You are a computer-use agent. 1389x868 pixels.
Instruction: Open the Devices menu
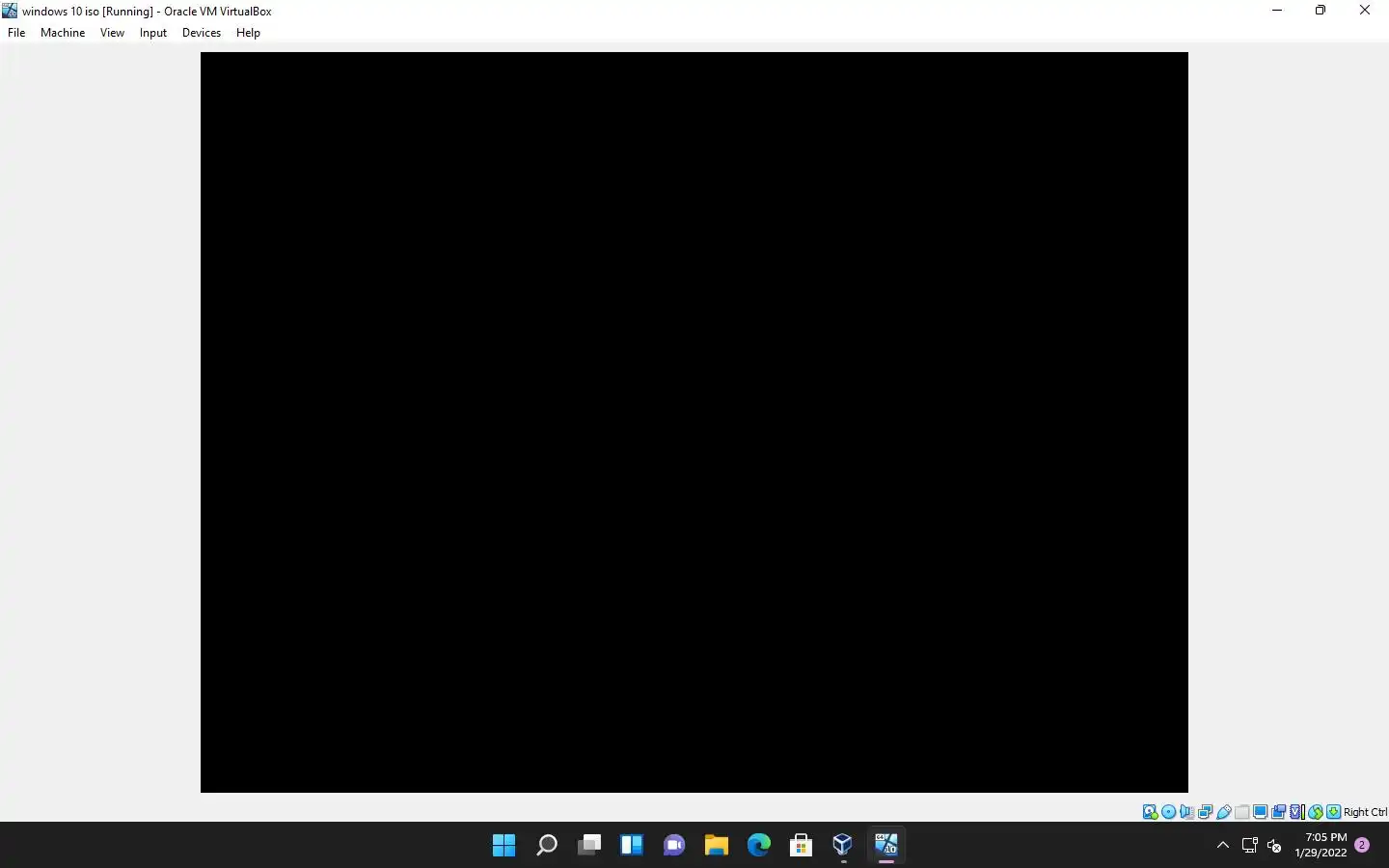(202, 33)
